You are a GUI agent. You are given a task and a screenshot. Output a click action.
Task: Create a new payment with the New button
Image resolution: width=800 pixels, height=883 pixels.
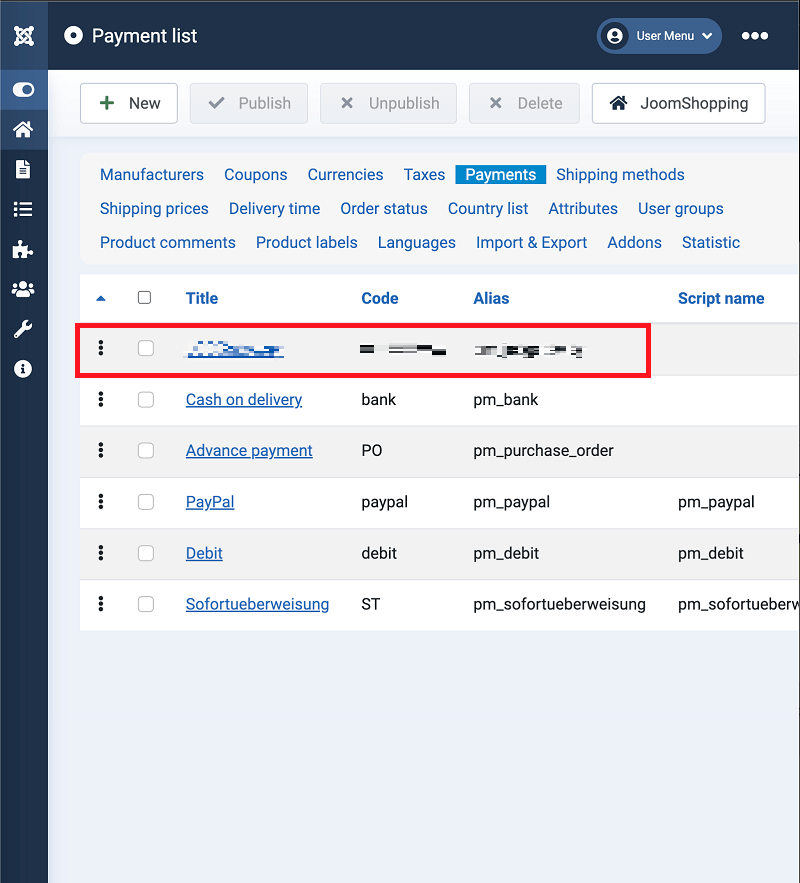(x=128, y=103)
